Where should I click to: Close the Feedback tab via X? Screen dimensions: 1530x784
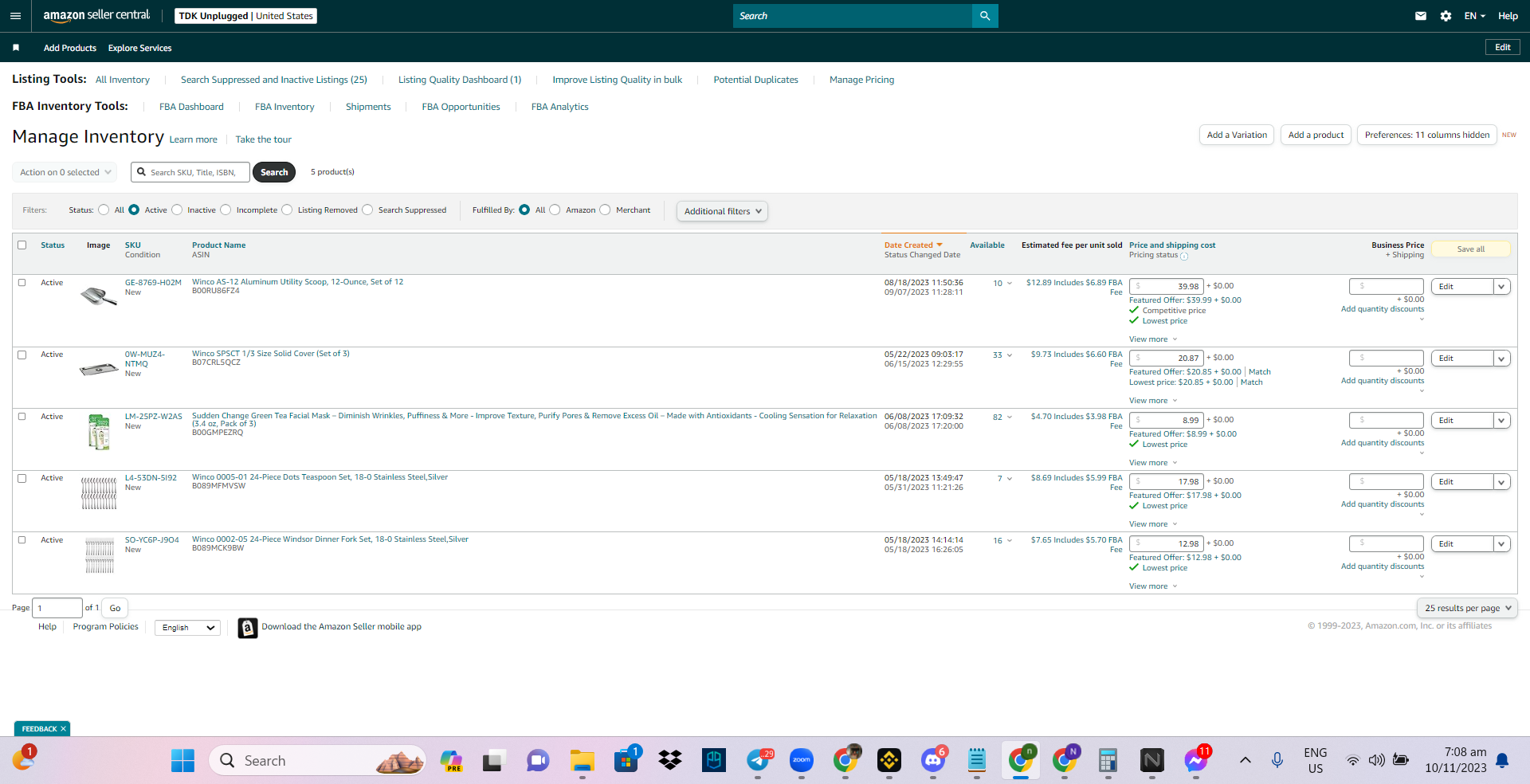pyautogui.click(x=63, y=729)
